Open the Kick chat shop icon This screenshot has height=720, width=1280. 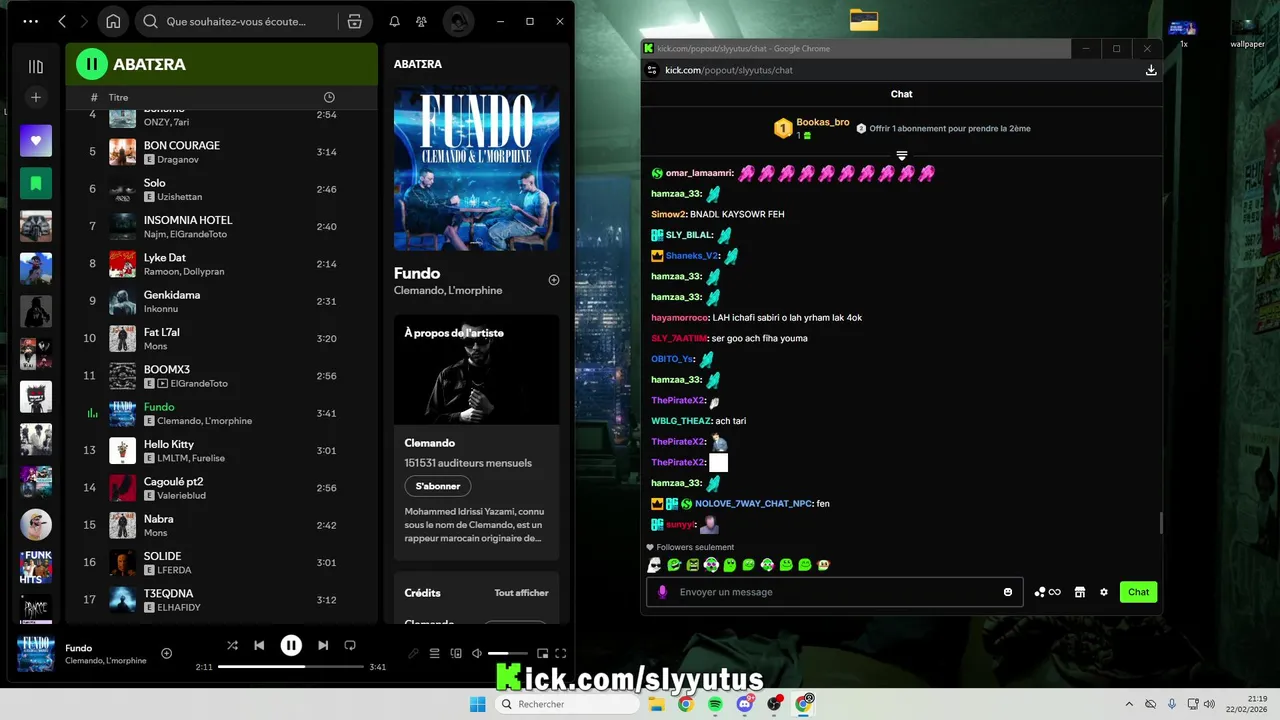1080,592
